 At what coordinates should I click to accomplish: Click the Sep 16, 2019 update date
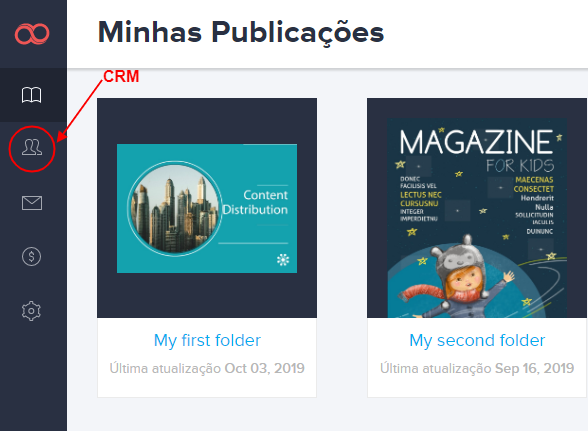[x=534, y=368]
